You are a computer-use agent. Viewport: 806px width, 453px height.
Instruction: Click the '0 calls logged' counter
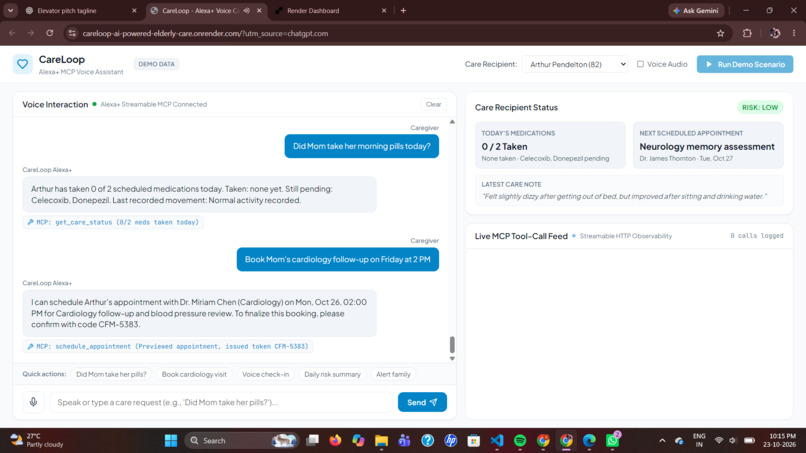click(757, 236)
